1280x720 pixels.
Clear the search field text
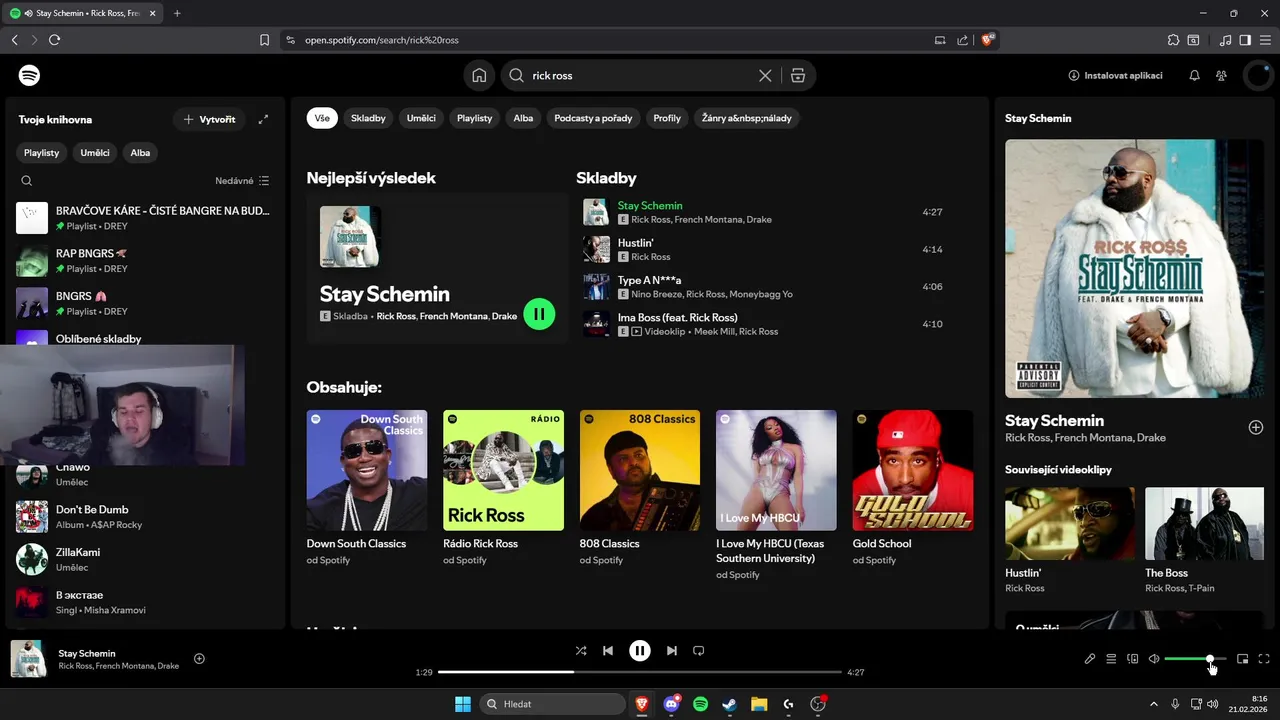tap(765, 75)
